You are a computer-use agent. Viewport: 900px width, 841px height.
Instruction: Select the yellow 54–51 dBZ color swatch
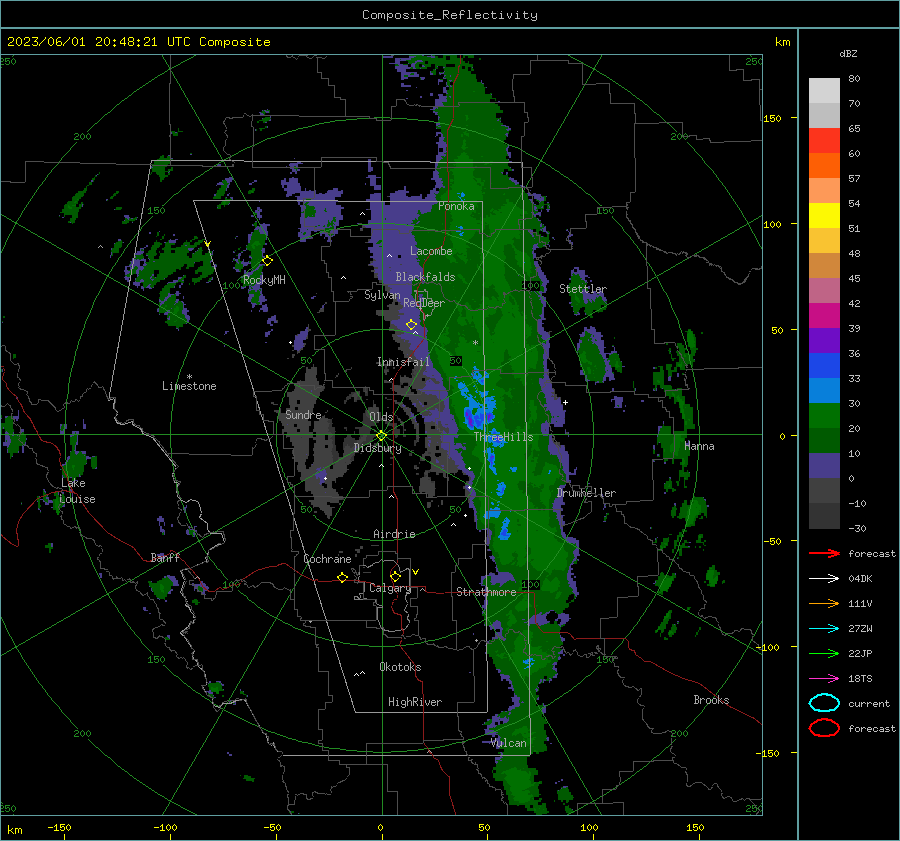point(824,216)
